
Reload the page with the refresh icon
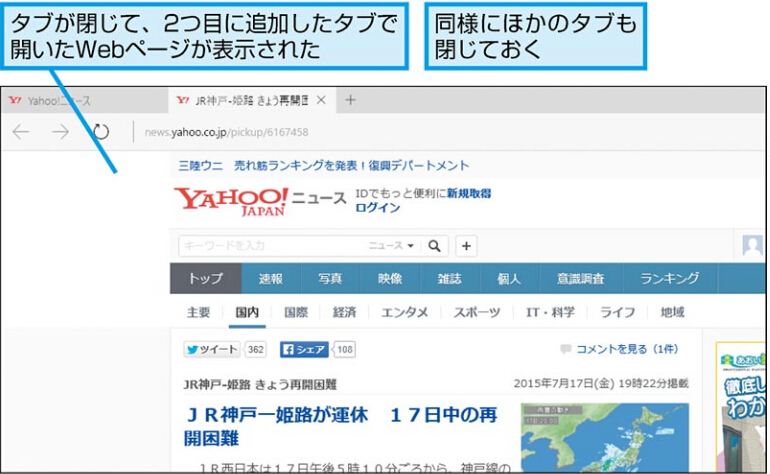coord(101,132)
